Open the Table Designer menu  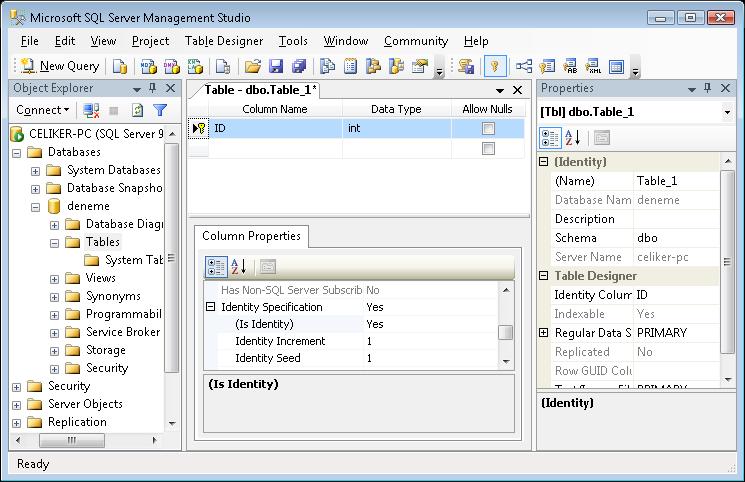(224, 41)
